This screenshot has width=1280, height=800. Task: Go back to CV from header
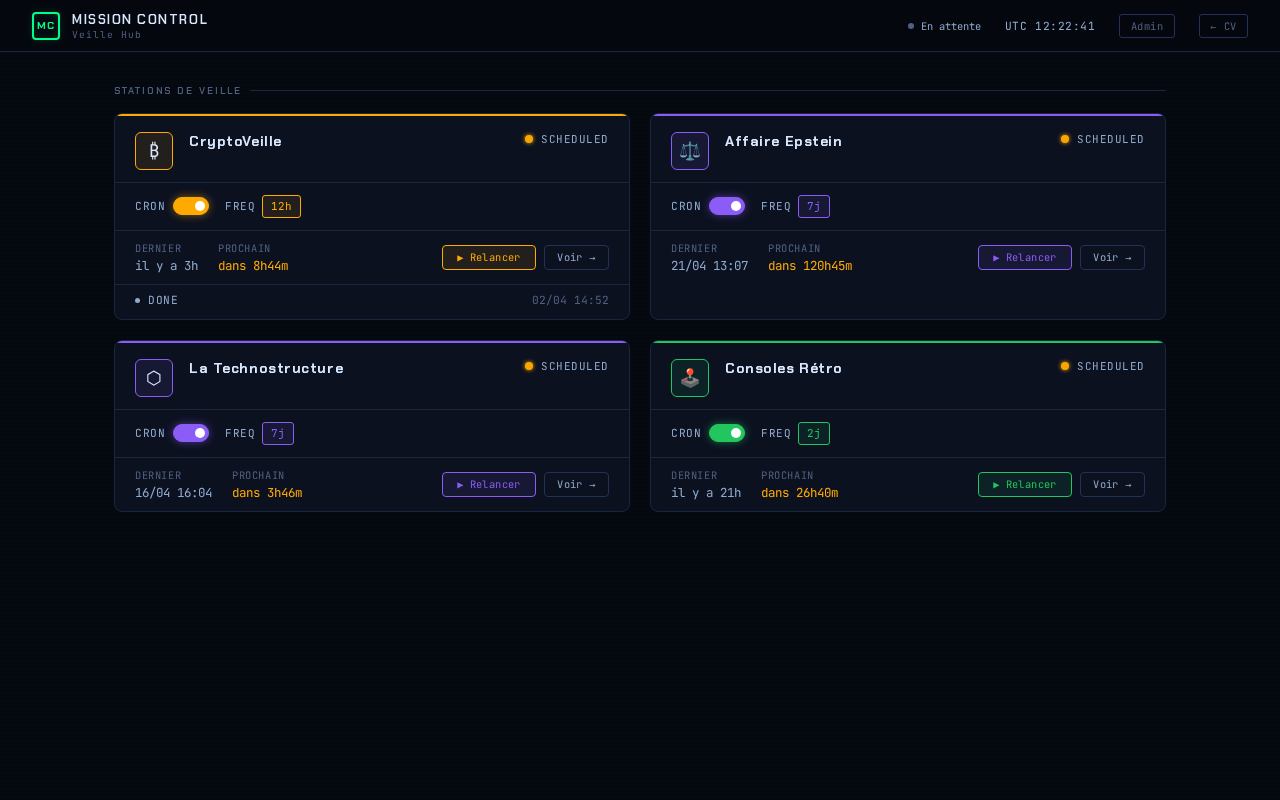(x=1223, y=26)
